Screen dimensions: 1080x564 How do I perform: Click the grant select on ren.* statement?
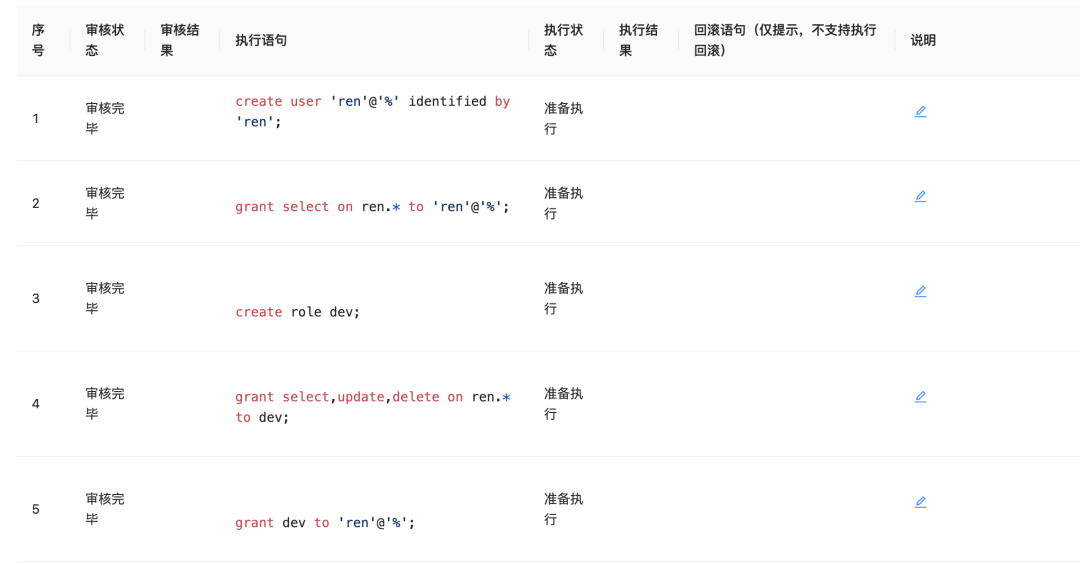click(x=372, y=207)
